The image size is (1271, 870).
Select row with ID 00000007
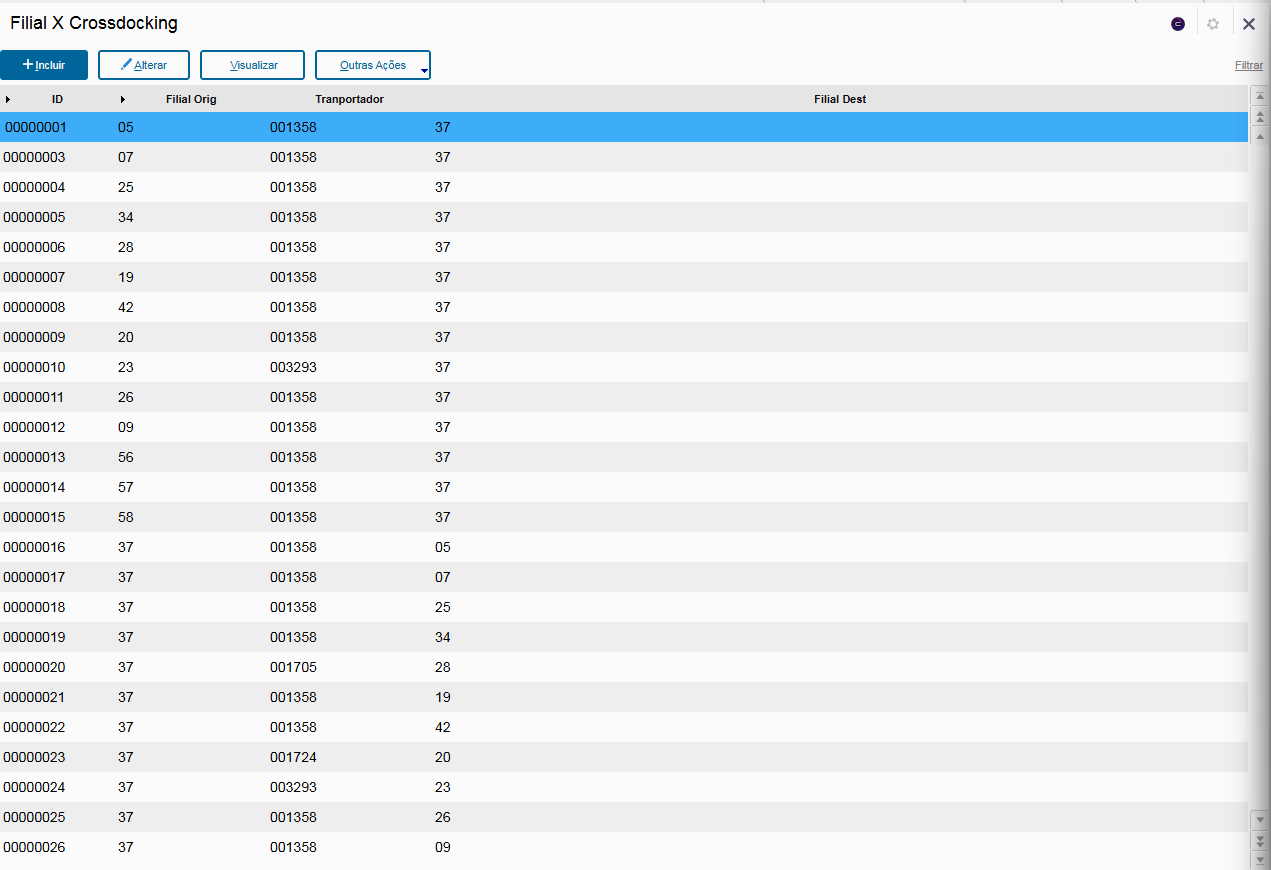pos(624,277)
